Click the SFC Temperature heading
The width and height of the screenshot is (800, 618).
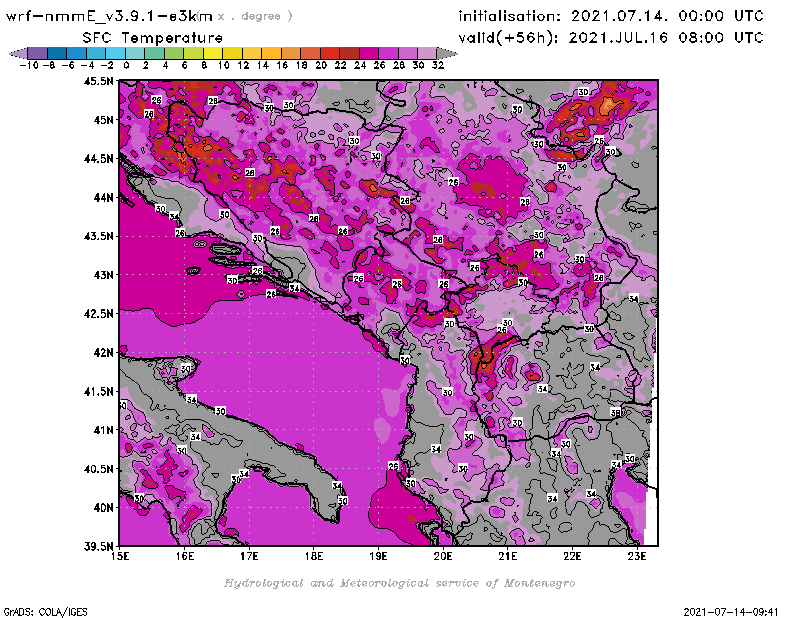153,38
